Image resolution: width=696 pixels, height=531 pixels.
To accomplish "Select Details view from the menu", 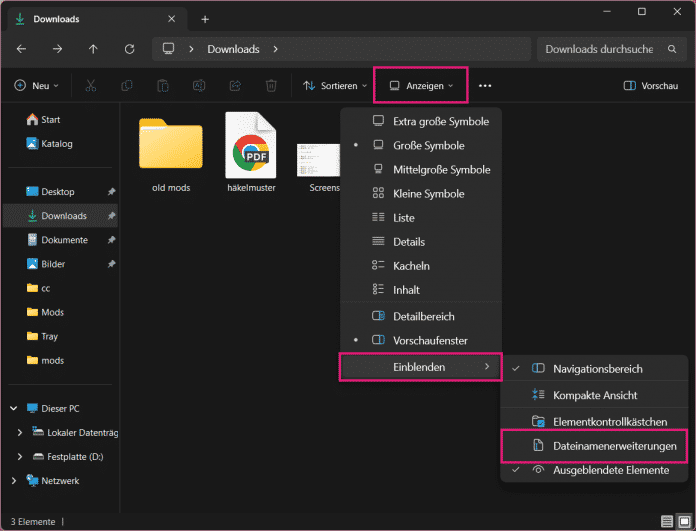I will [x=408, y=242].
